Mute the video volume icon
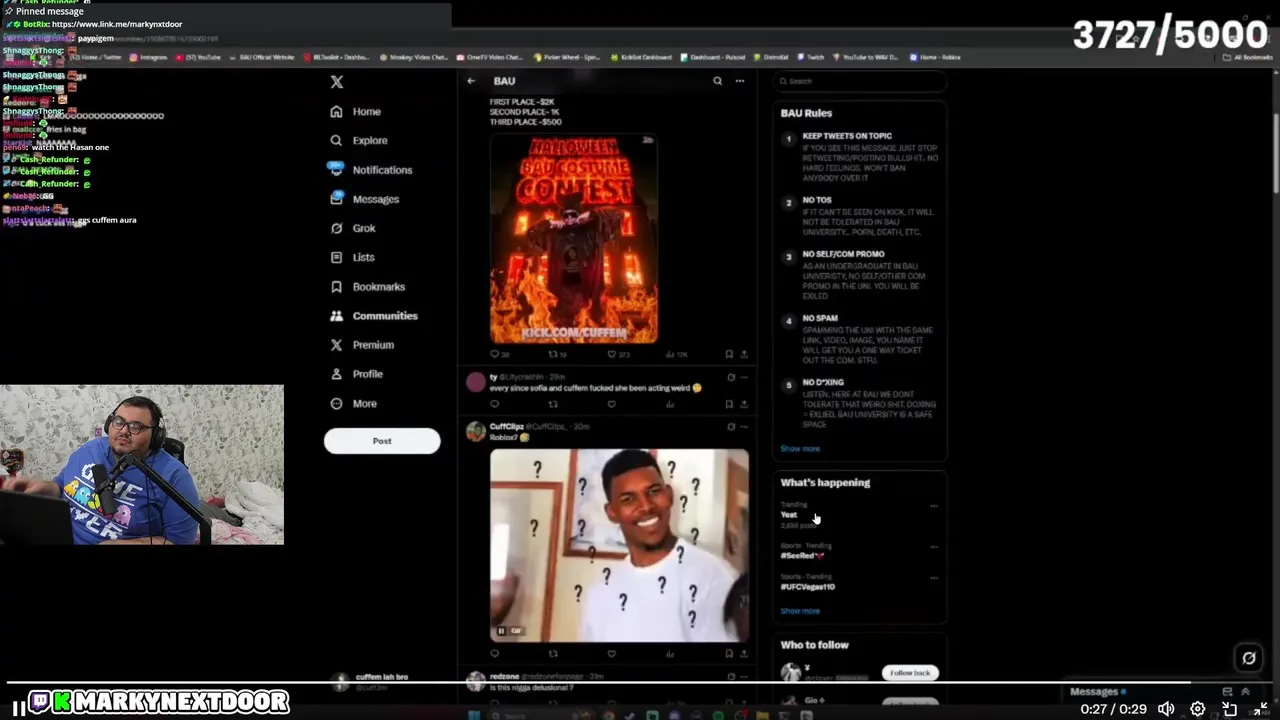 [x=1166, y=709]
